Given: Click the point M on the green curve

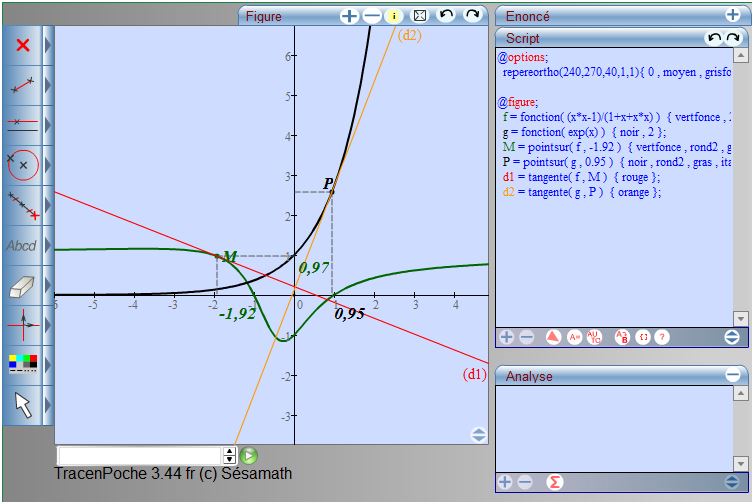Looking at the screenshot, I should point(217,256).
